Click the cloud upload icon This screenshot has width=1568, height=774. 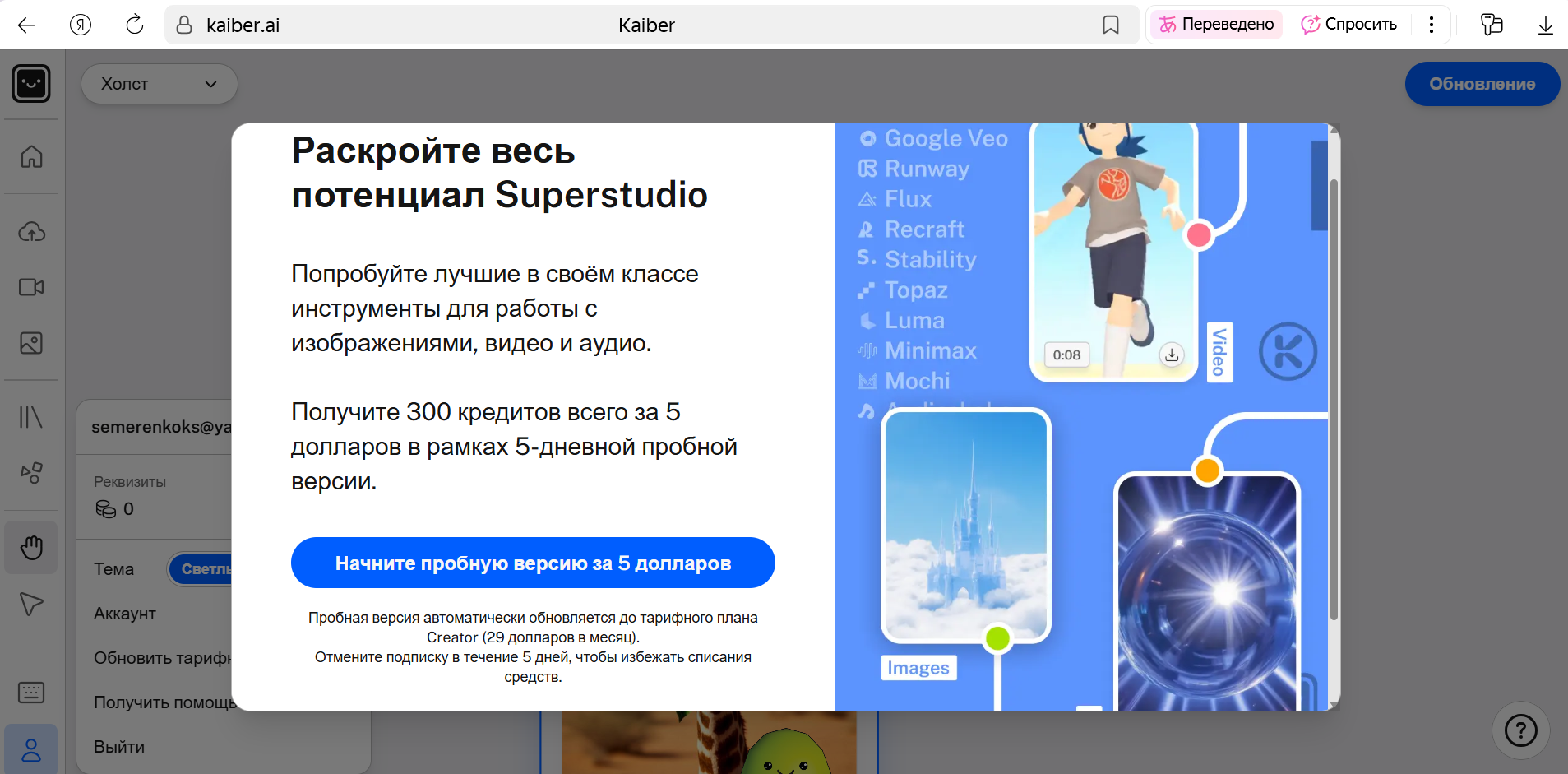pos(31,232)
